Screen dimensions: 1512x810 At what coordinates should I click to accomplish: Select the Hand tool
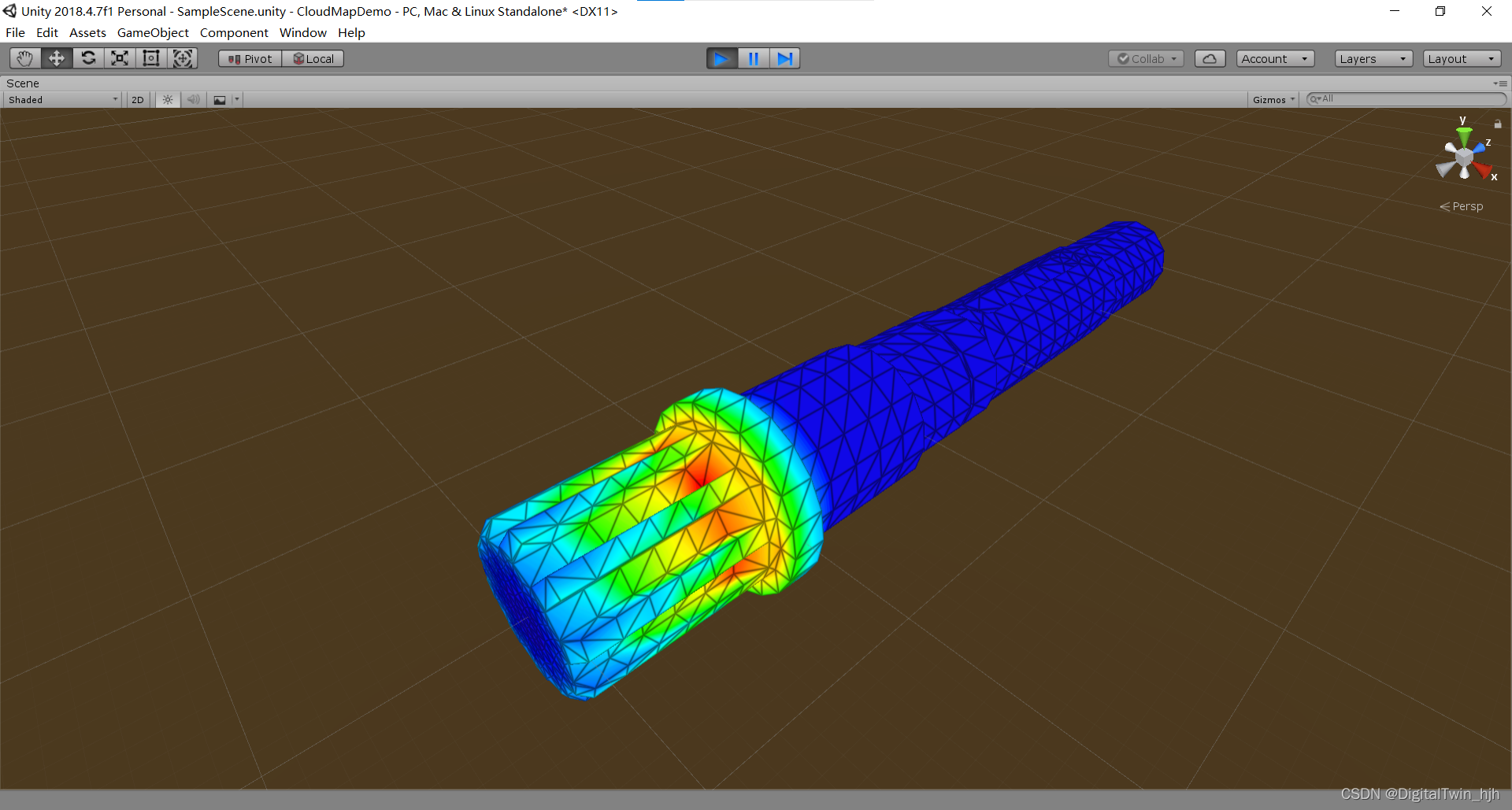coord(25,58)
